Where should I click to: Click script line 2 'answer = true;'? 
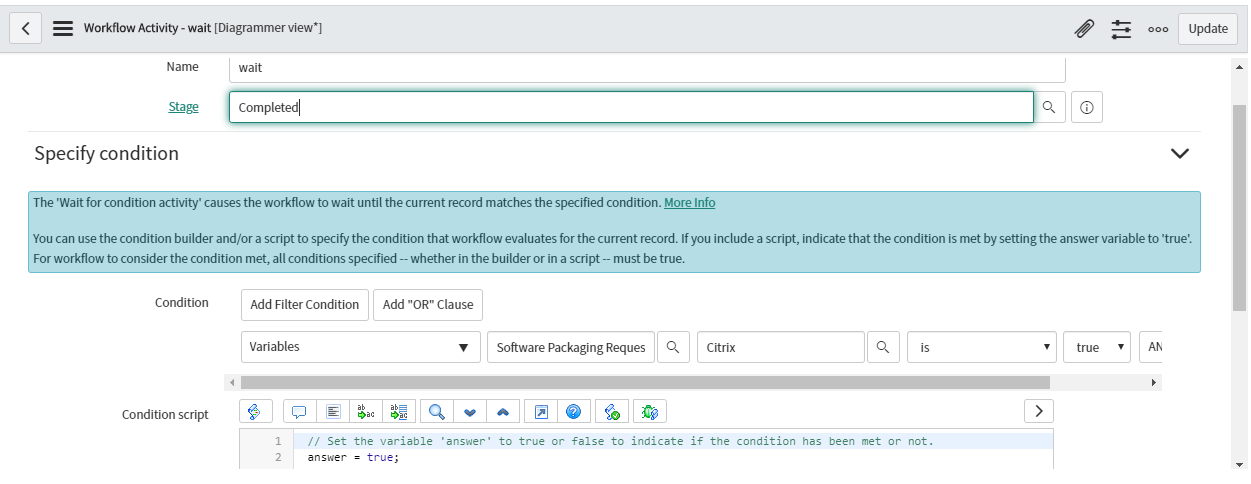[x=353, y=457]
